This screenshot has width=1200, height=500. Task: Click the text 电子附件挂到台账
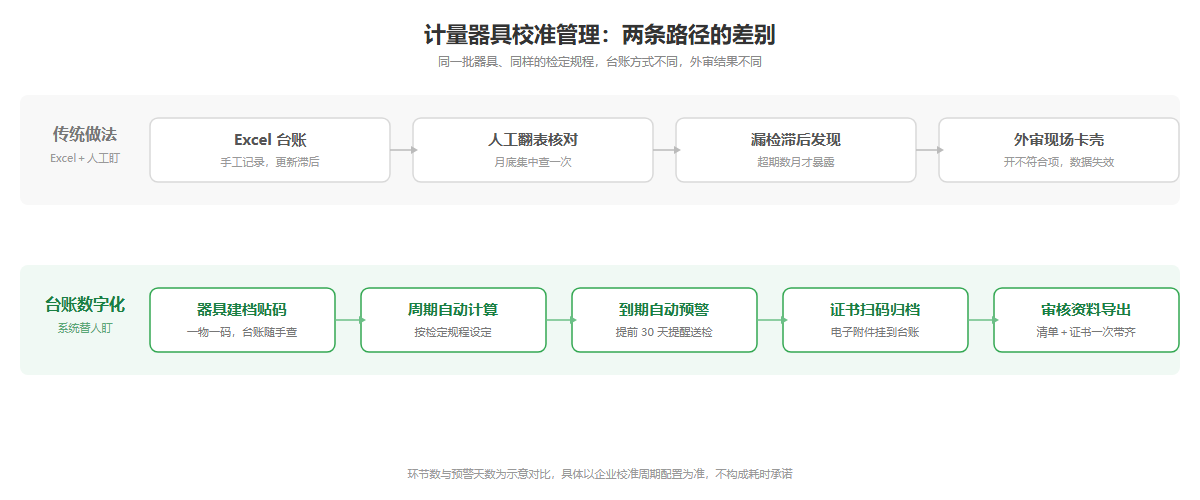point(875,332)
